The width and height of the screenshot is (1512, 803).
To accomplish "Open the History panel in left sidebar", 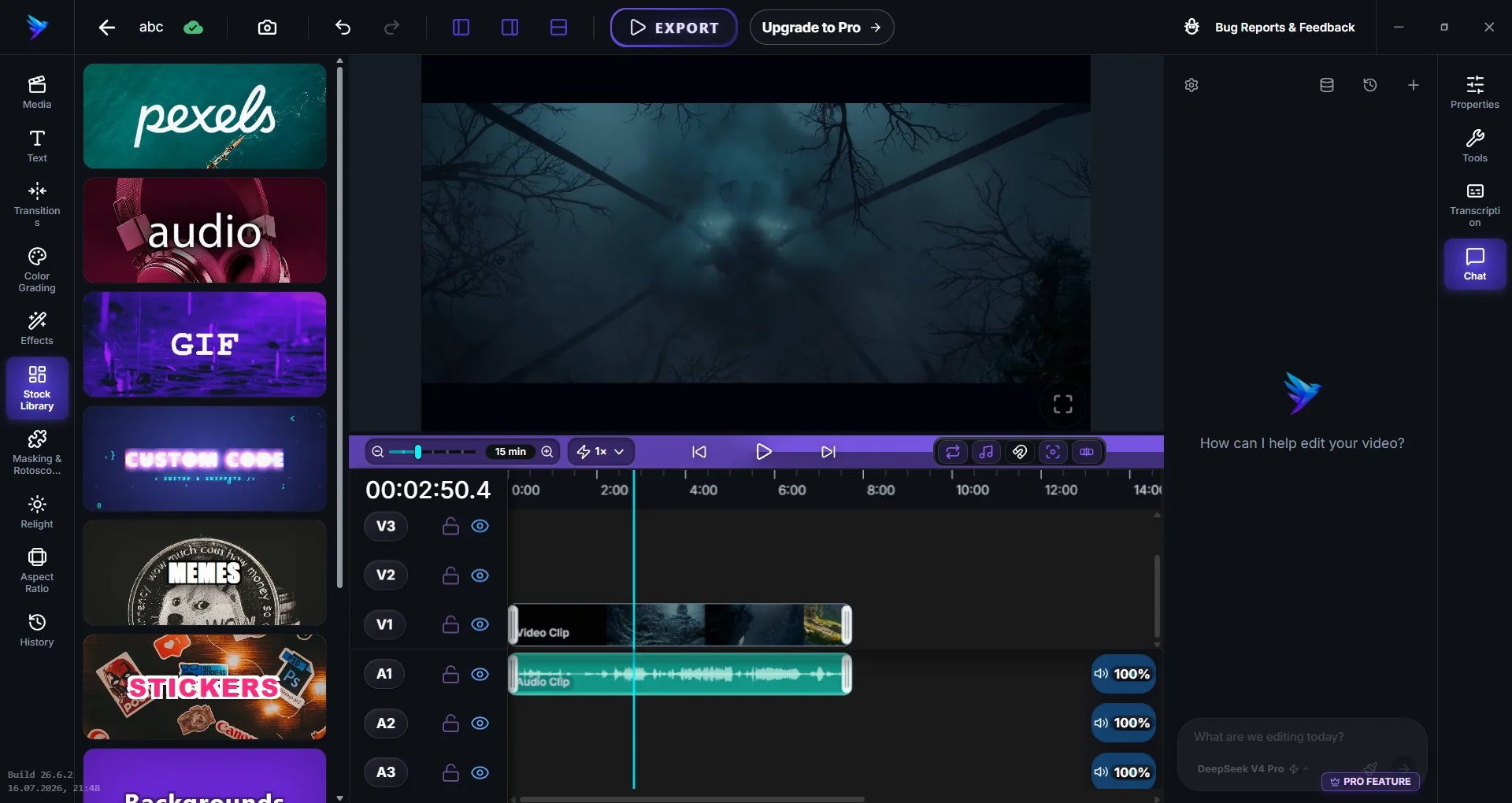I will point(37,630).
